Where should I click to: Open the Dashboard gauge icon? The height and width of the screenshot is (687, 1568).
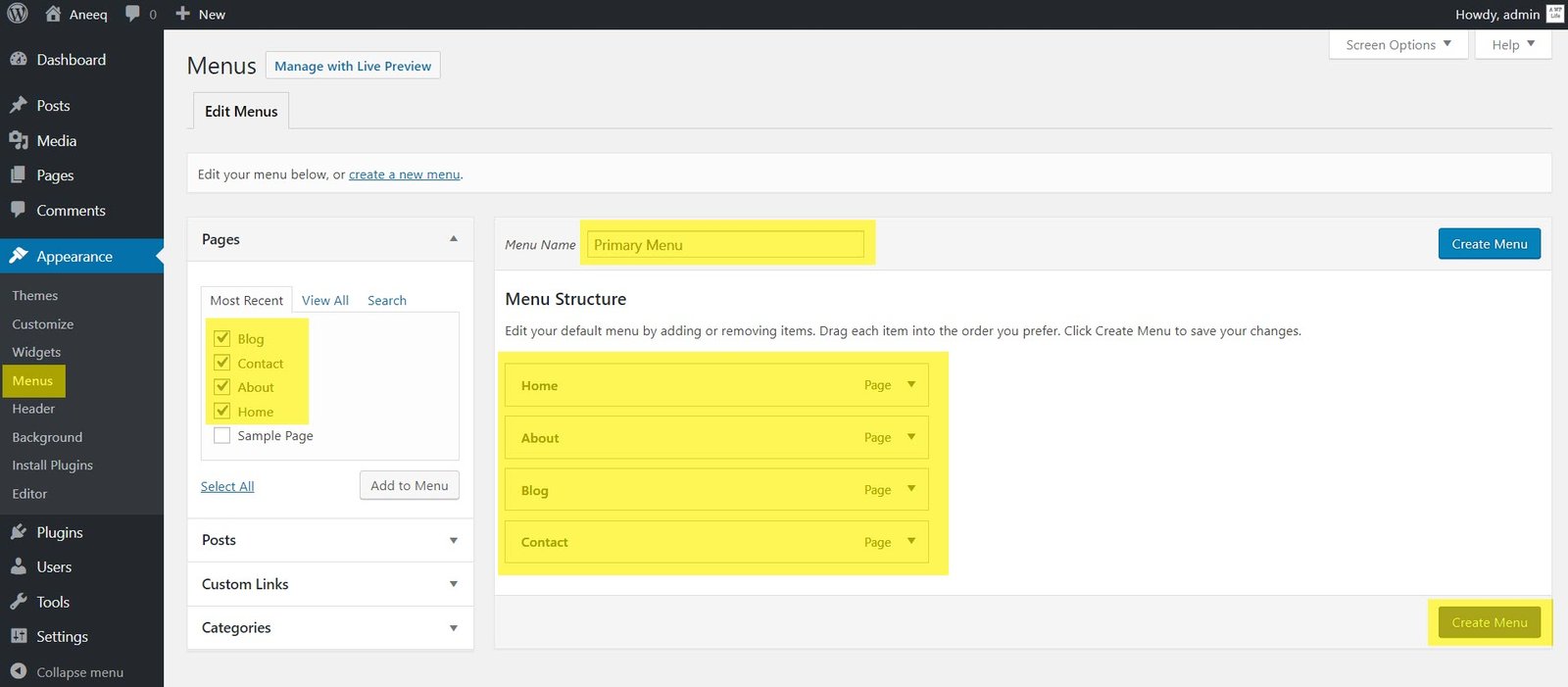click(19, 60)
